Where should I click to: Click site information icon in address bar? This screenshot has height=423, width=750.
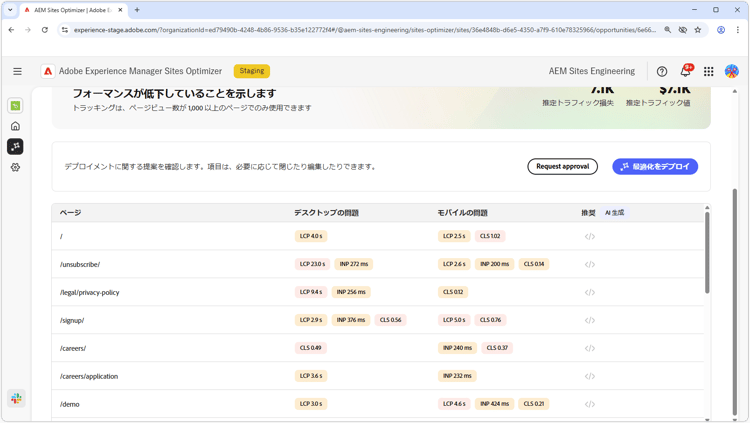[65, 30]
